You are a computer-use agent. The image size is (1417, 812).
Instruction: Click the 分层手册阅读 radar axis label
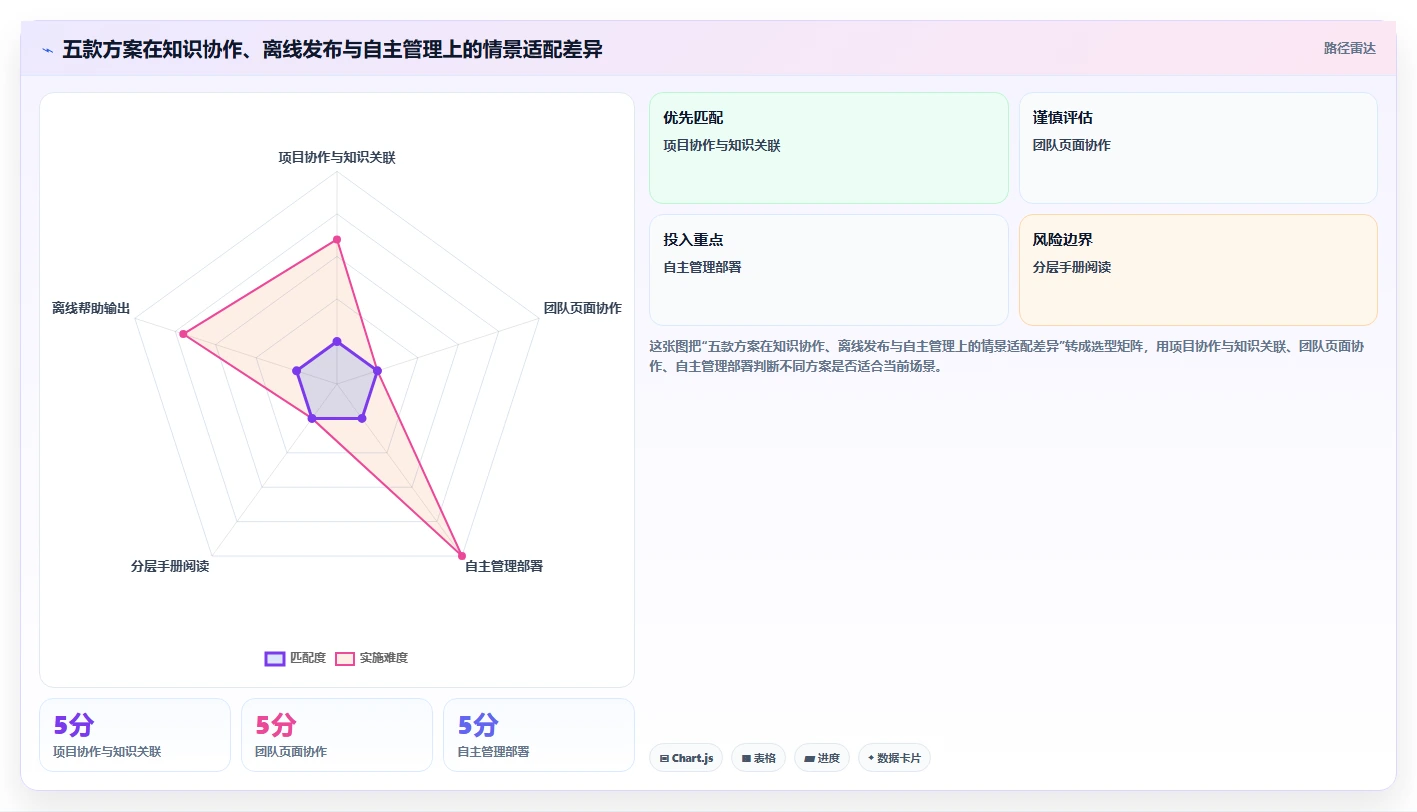[x=170, y=566]
